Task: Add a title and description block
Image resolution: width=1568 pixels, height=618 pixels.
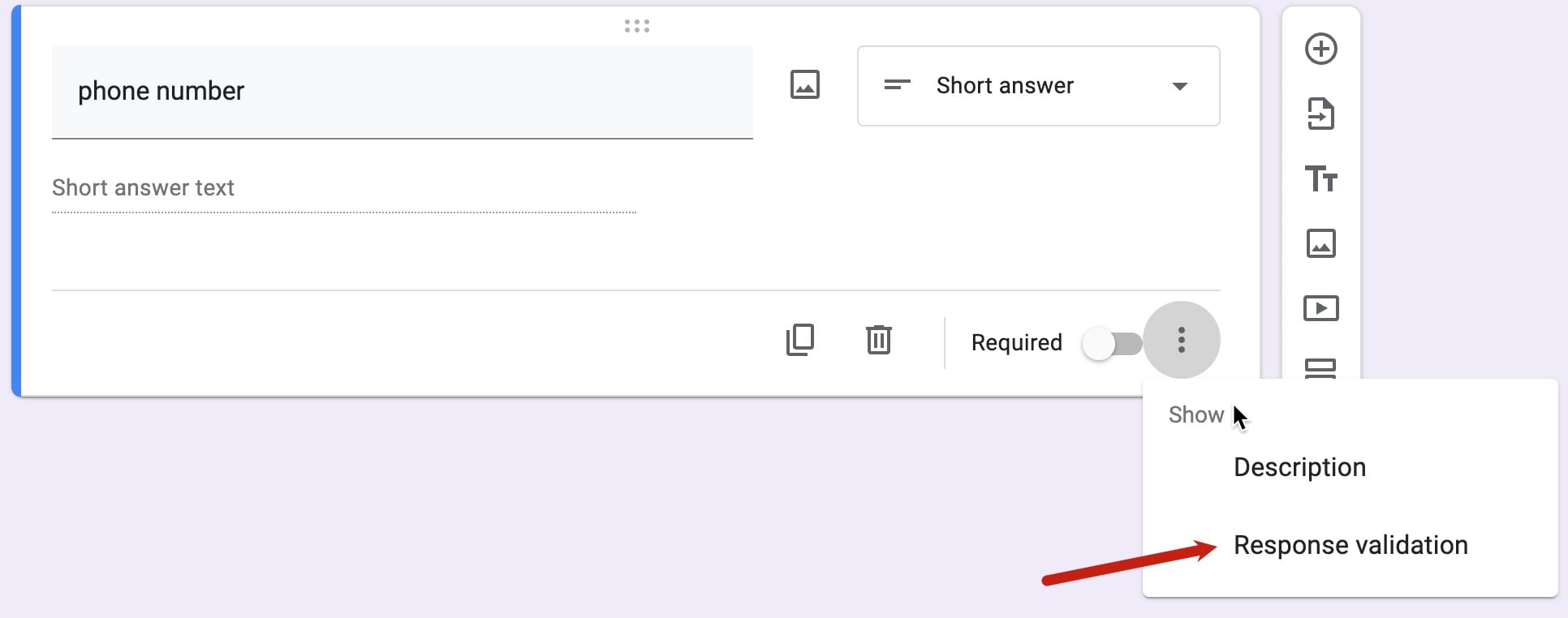Action: click(1322, 179)
